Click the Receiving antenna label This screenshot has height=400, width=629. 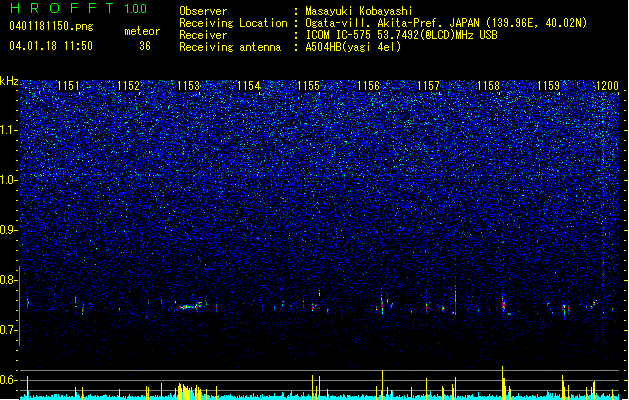pos(230,47)
